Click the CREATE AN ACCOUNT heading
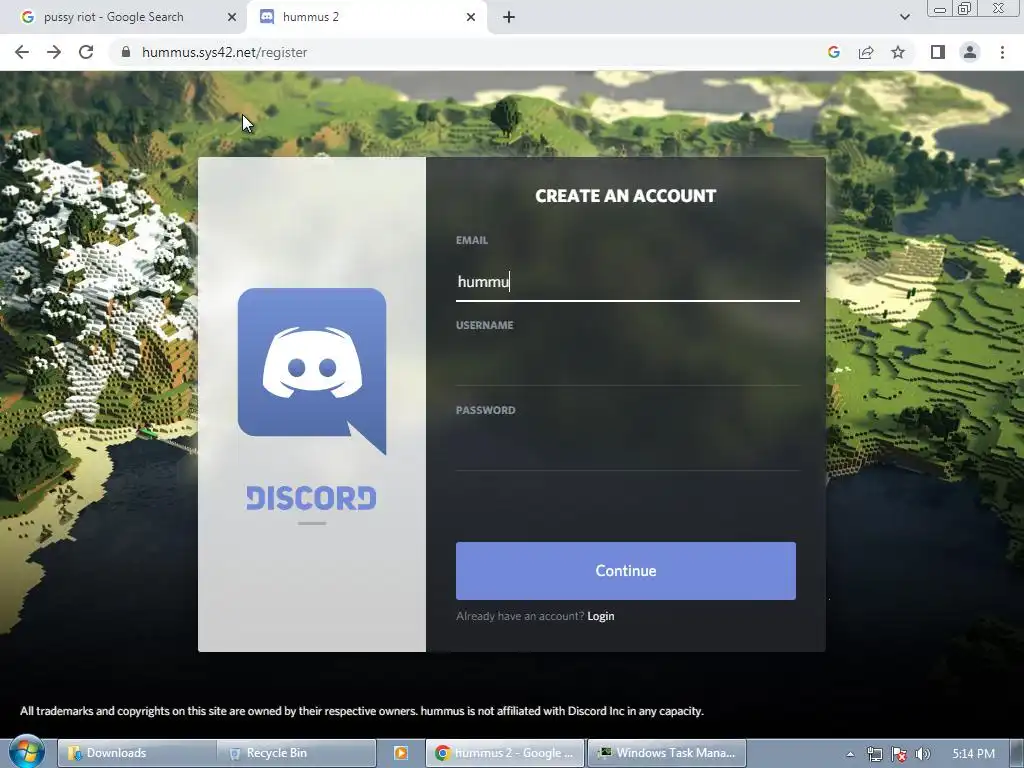 click(x=626, y=196)
